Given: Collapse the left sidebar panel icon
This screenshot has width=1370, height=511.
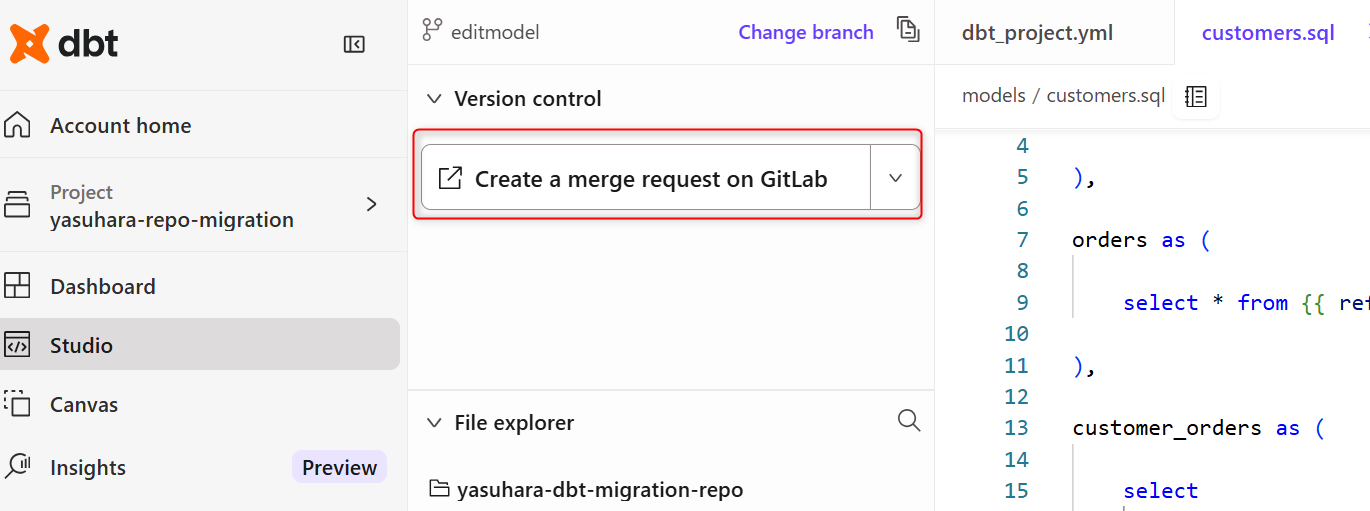Looking at the screenshot, I should tap(354, 44).
